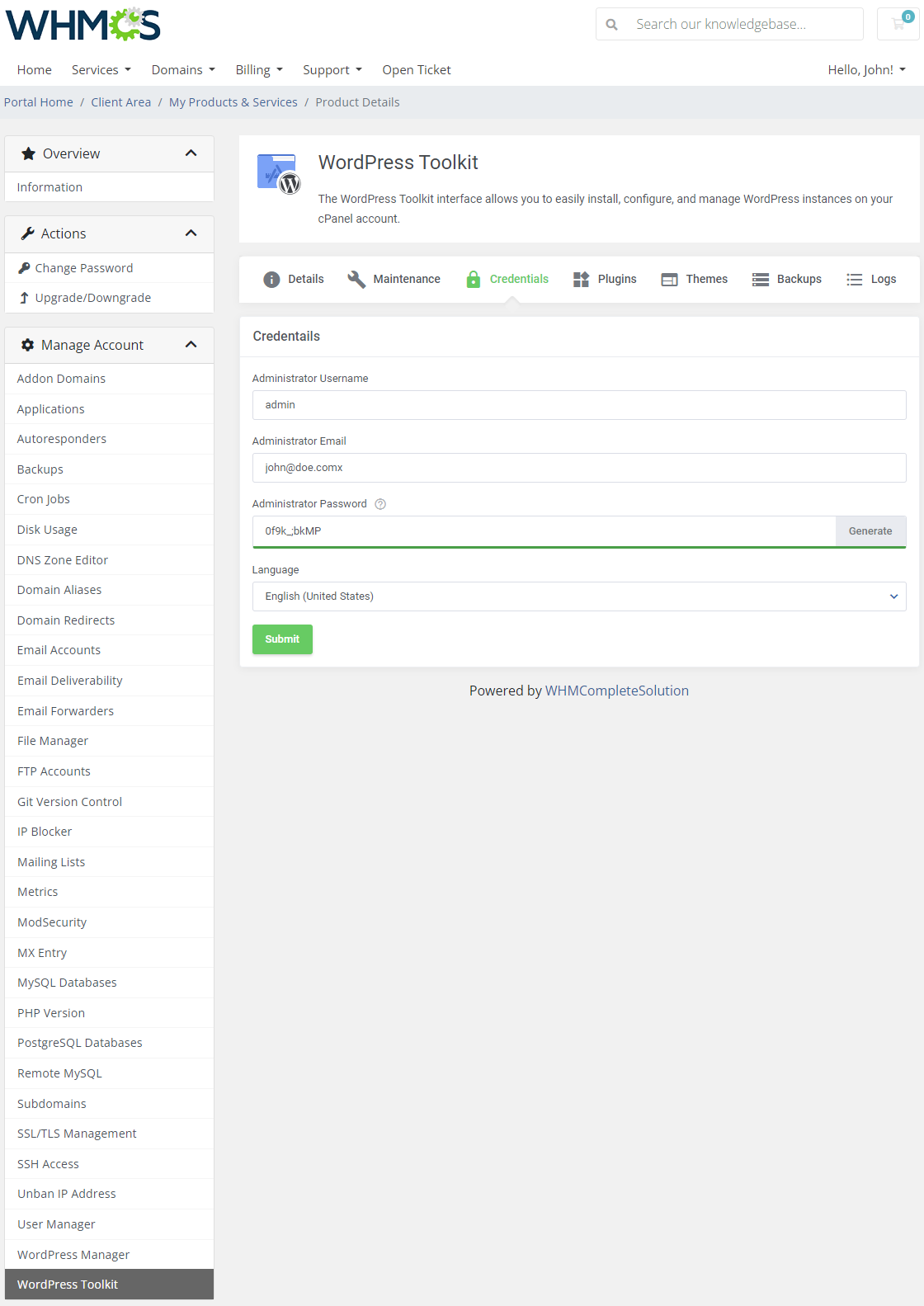Open the Services dropdown menu
Viewport: 924px width, 1306px height.
tap(101, 70)
